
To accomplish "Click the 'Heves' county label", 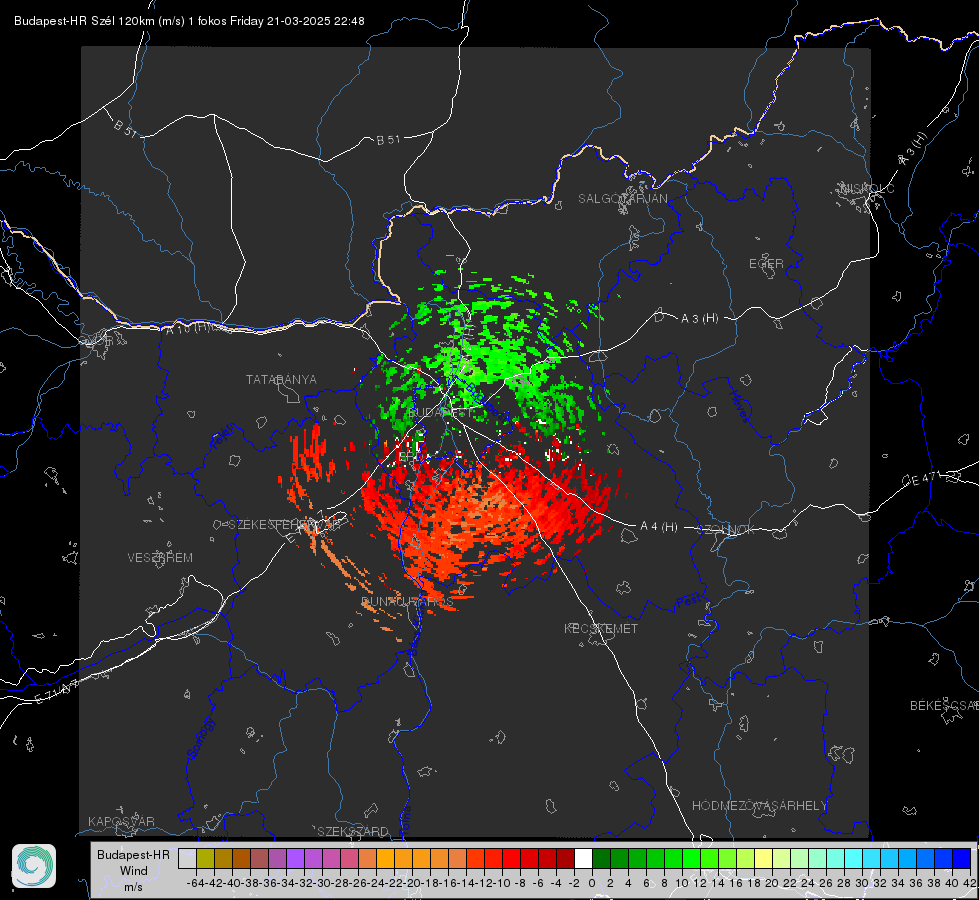I will (740, 405).
